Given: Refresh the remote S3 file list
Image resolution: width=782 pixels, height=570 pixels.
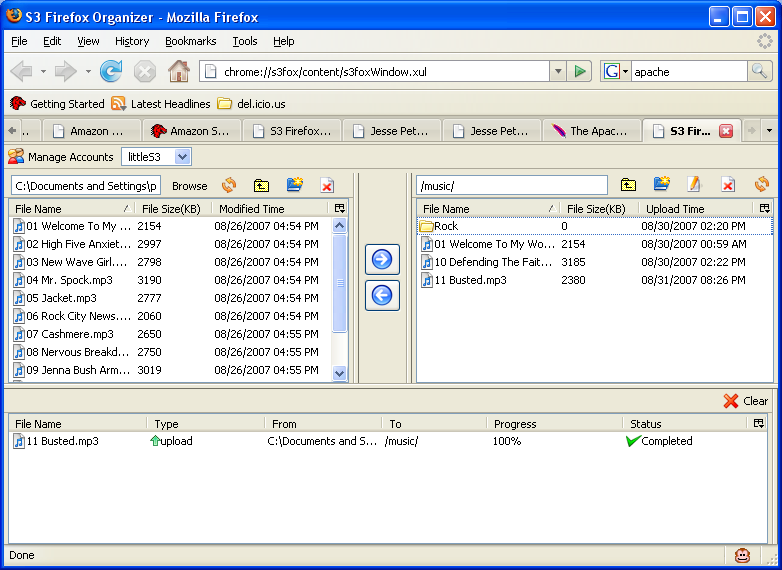Looking at the screenshot, I should tap(762, 185).
